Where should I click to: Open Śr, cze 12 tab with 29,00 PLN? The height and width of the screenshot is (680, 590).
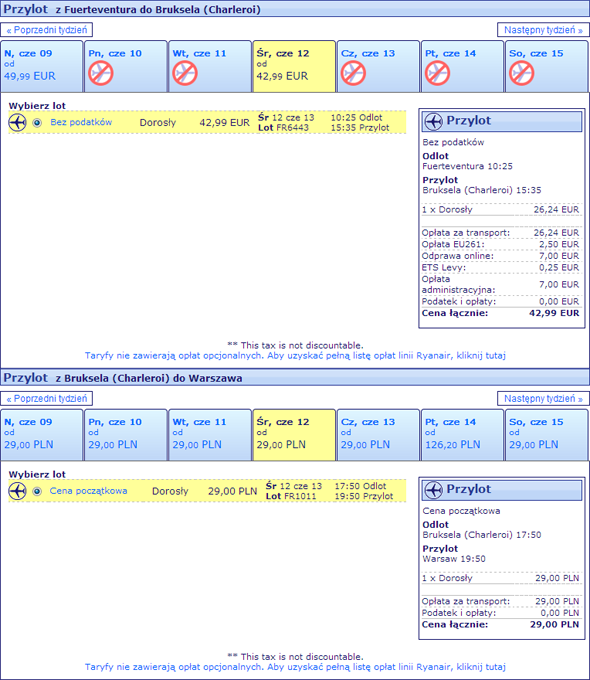coord(294,435)
